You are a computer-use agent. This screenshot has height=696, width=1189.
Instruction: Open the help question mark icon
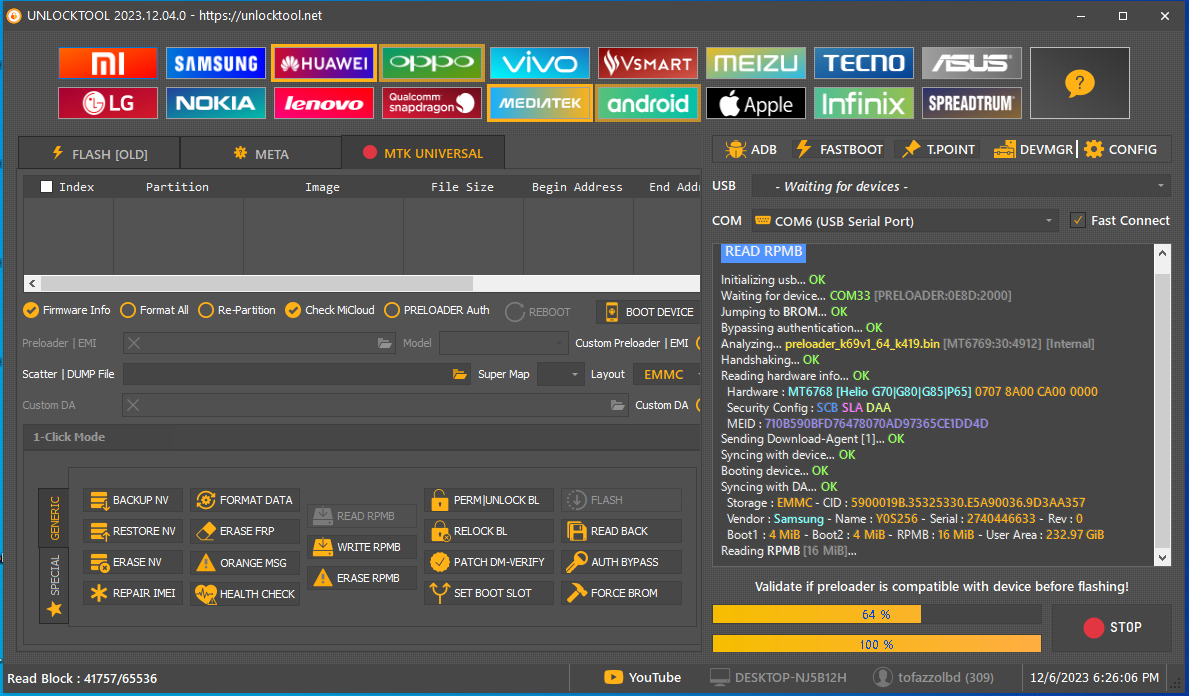point(1079,83)
